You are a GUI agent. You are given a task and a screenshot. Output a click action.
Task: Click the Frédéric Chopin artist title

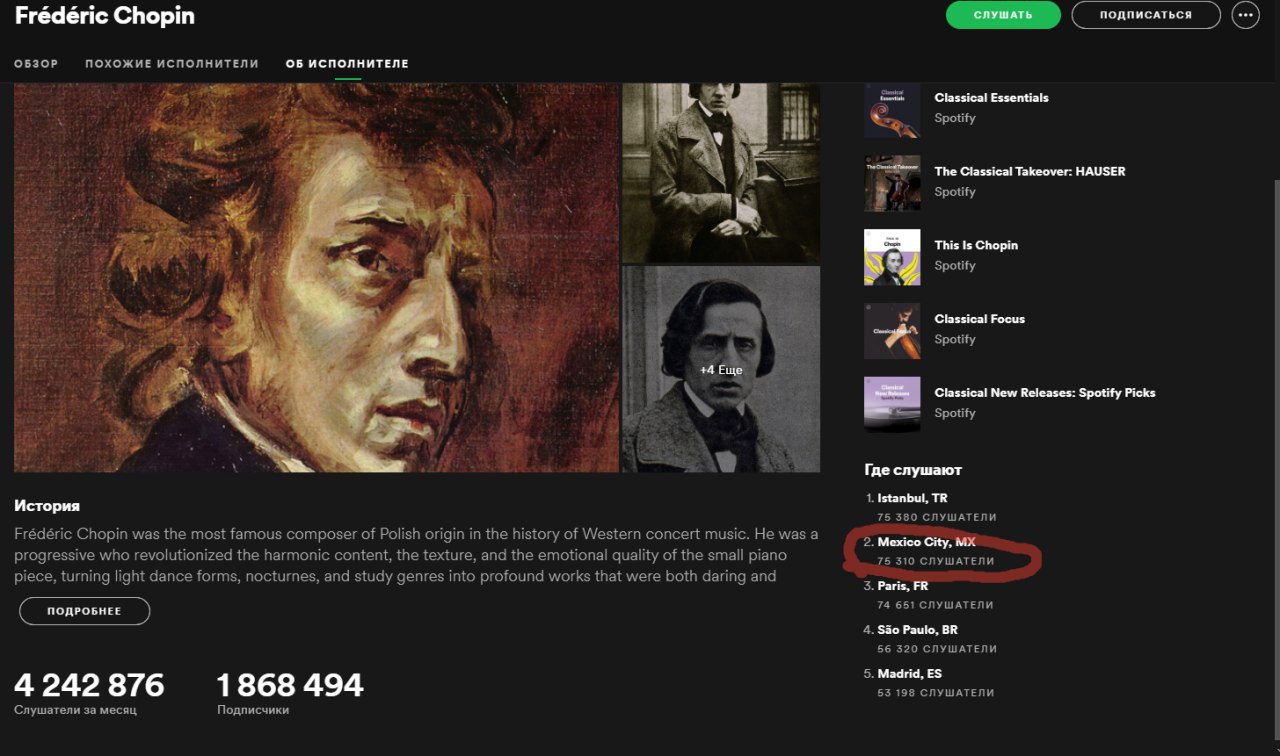105,17
